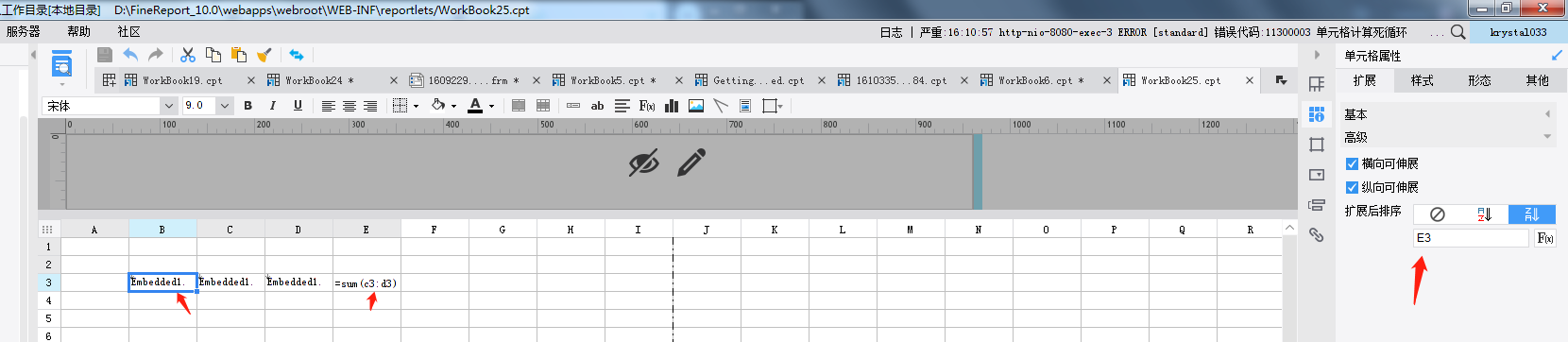Click the blue preview report icon

pyautogui.click(x=61, y=65)
